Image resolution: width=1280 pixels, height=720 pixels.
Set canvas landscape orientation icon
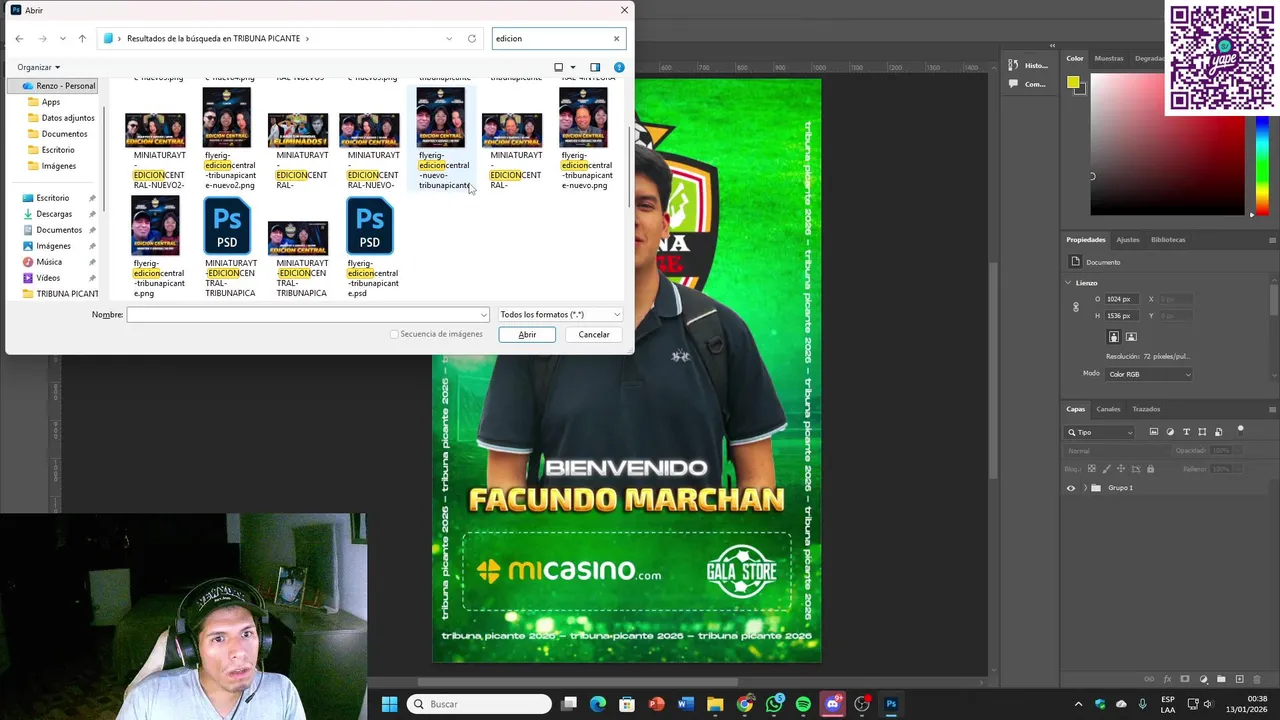pos(1131,337)
